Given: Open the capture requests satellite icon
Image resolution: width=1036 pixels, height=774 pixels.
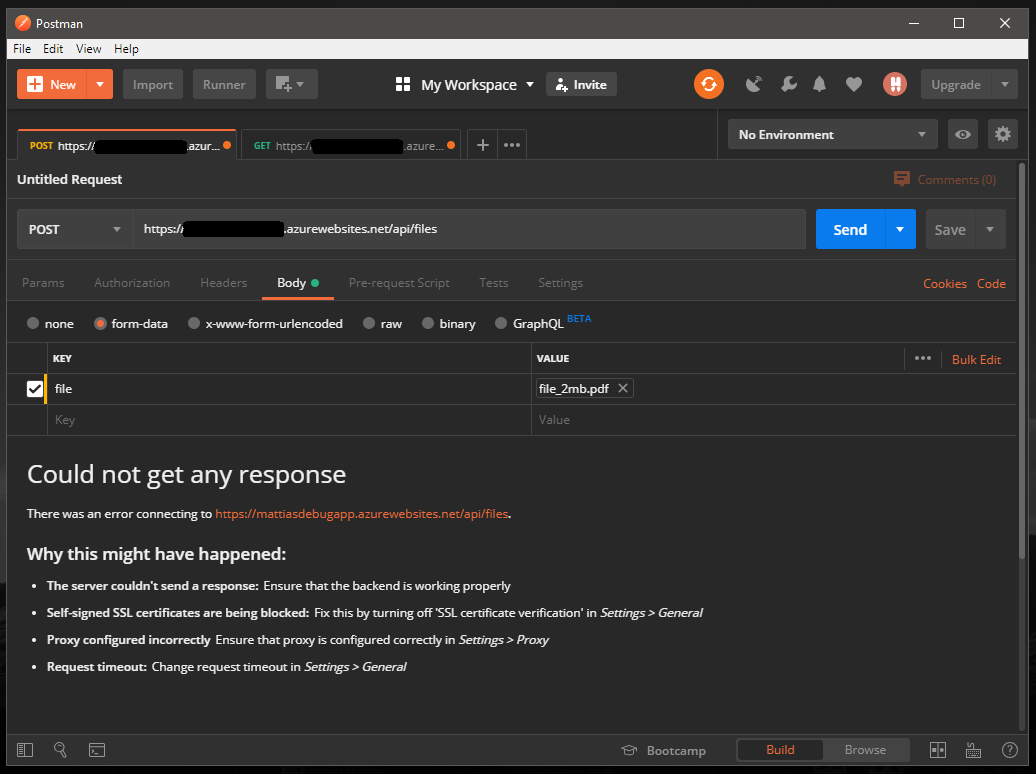Looking at the screenshot, I should [x=754, y=85].
